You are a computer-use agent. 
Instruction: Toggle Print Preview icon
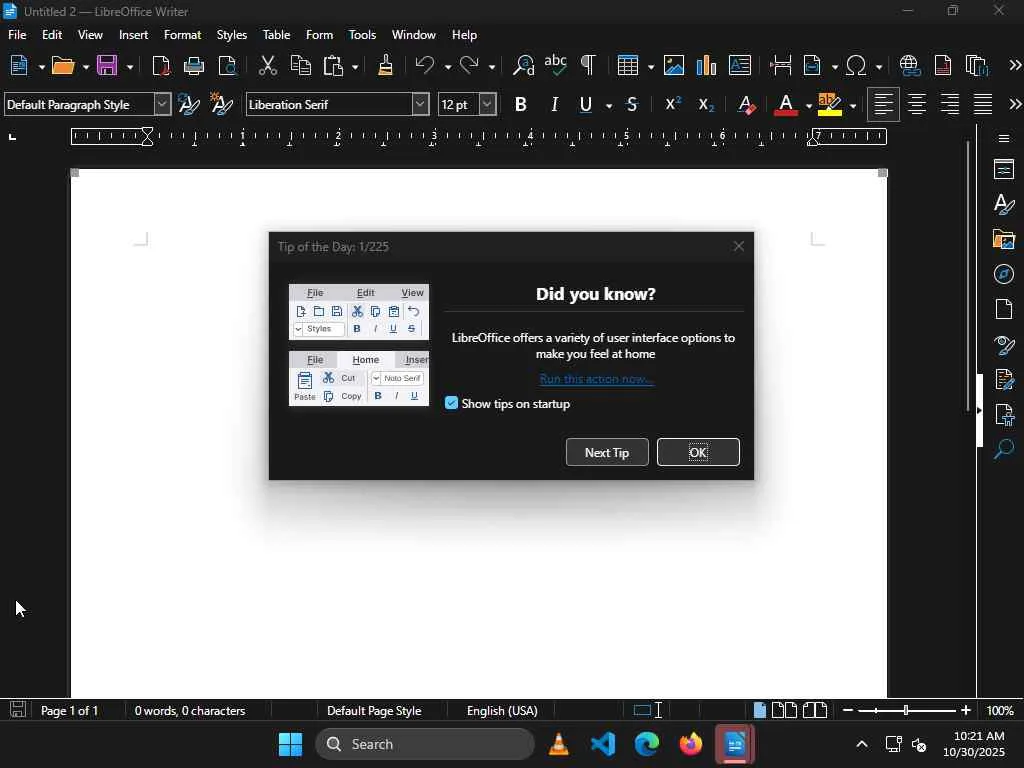227,66
